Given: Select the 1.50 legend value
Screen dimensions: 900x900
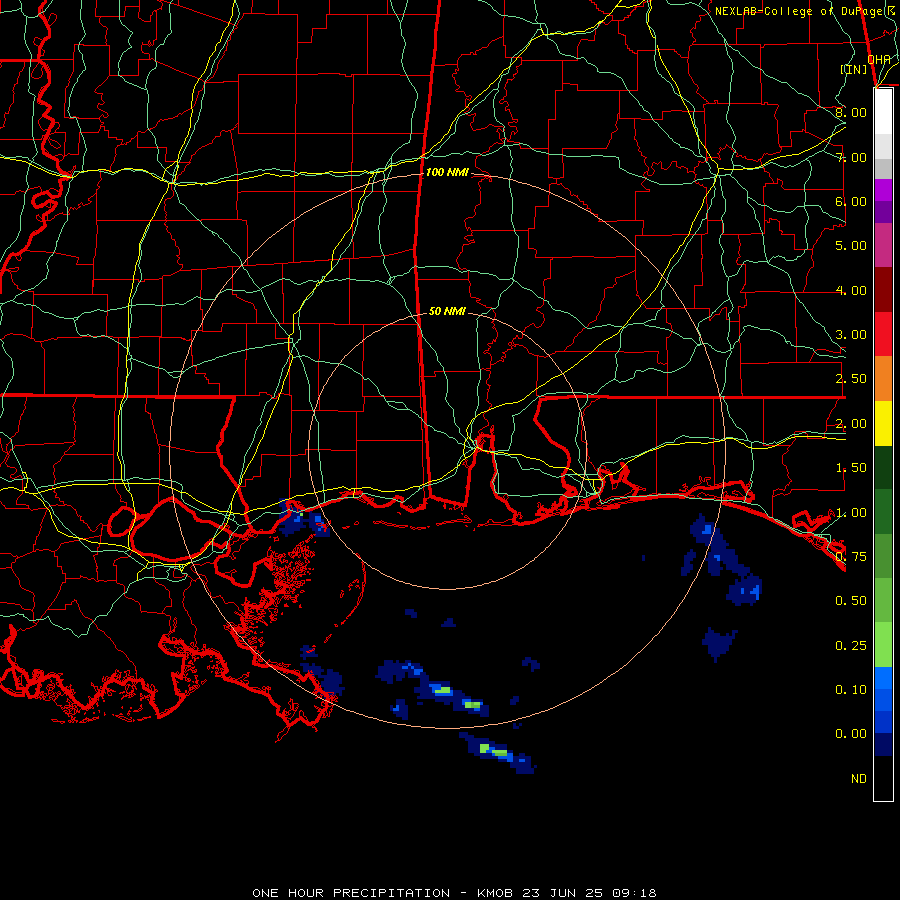Looking at the screenshot, I should point(851,468).
